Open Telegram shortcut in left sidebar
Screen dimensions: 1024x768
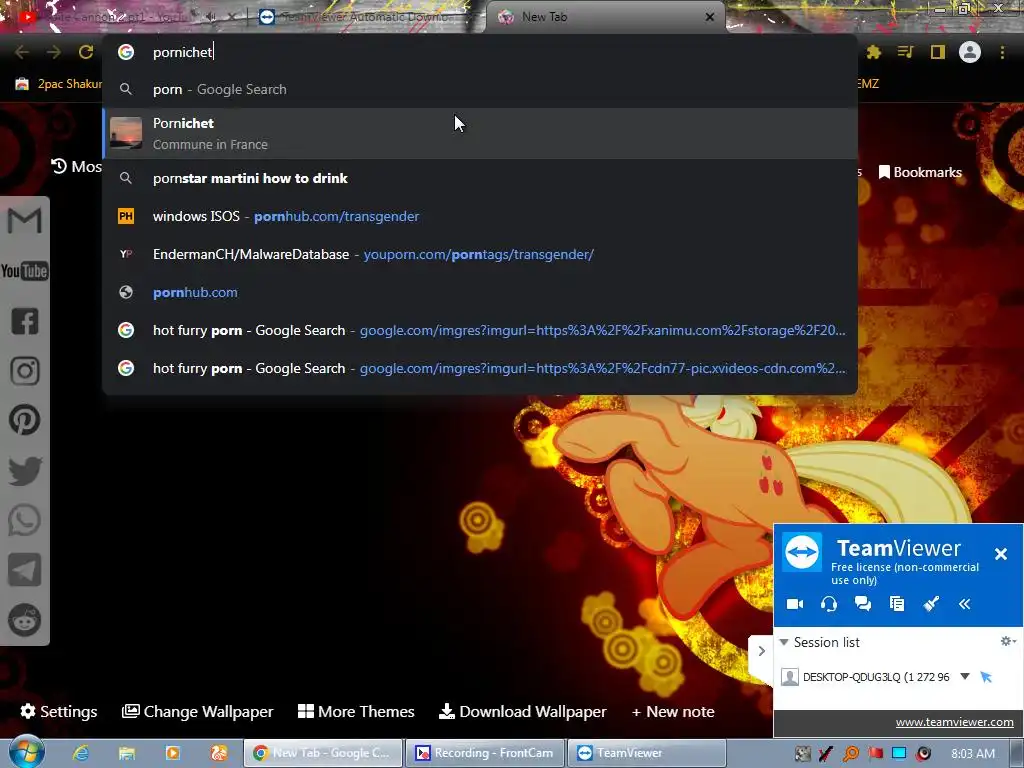click(25, 570)
